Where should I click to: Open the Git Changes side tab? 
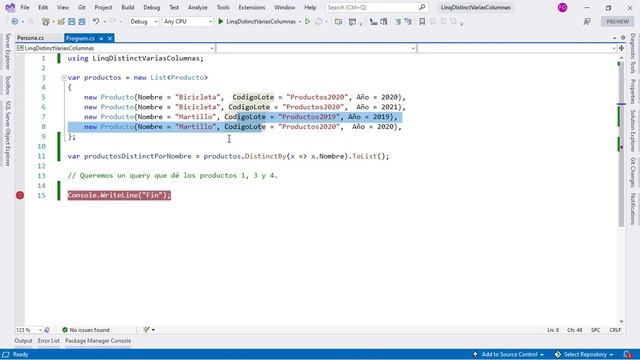click(x=633, y=172)
